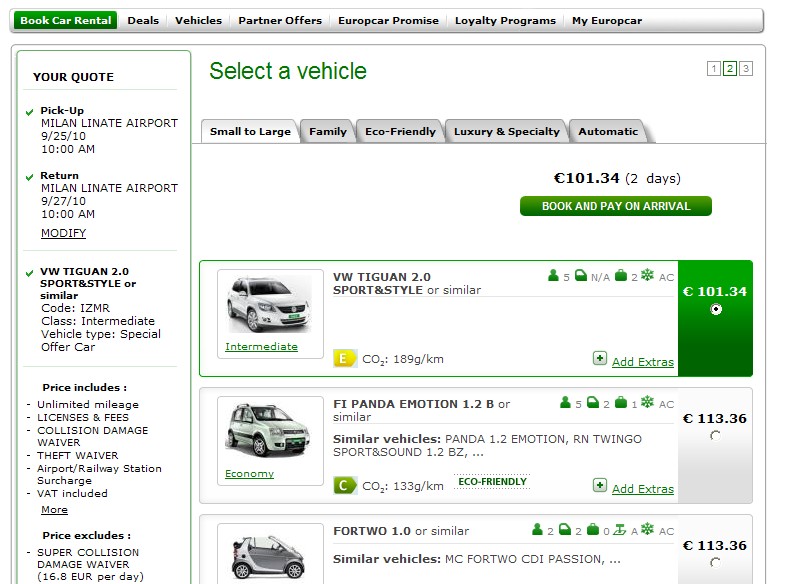Screen dimensions: 792x584
Task: Go to step 3 in the progress indicator
Action: coord(746,69)
